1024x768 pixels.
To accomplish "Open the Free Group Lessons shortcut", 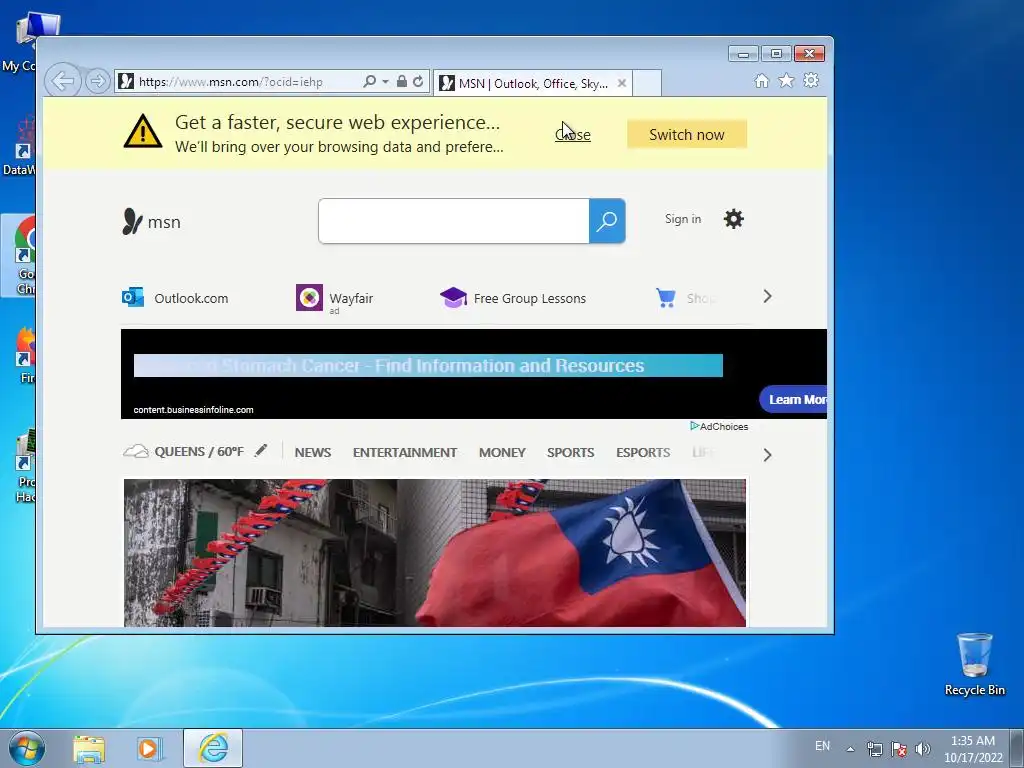I will pyautogui.click(x=513, y=298).
